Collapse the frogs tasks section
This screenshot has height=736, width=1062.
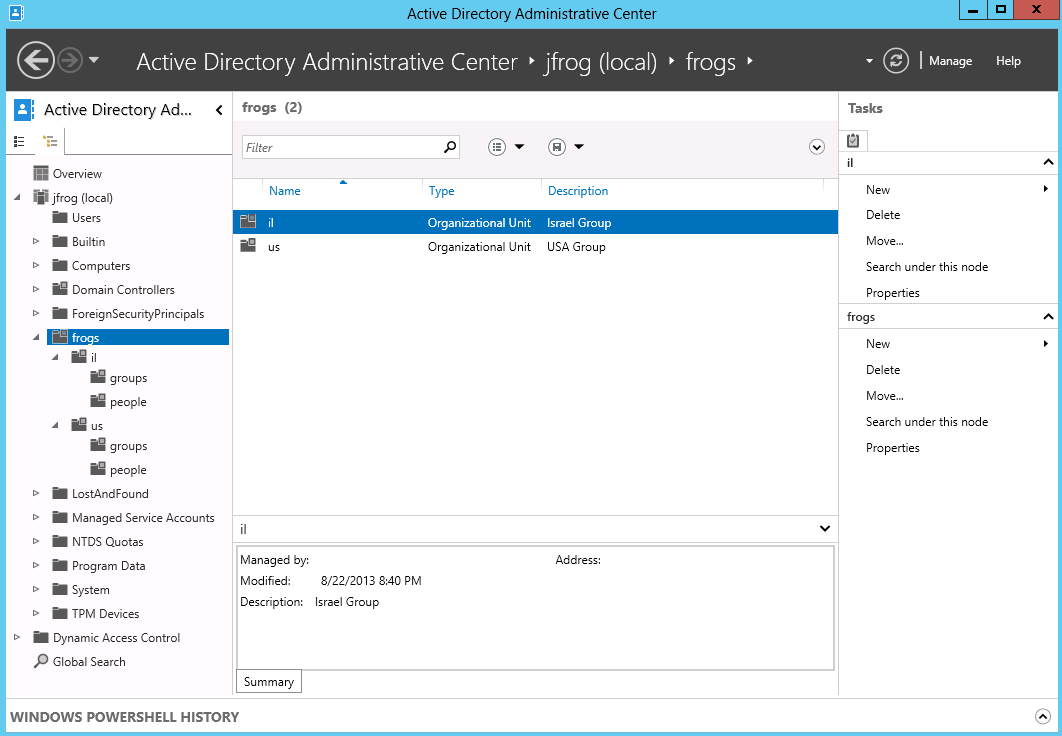pos(1048,316)
